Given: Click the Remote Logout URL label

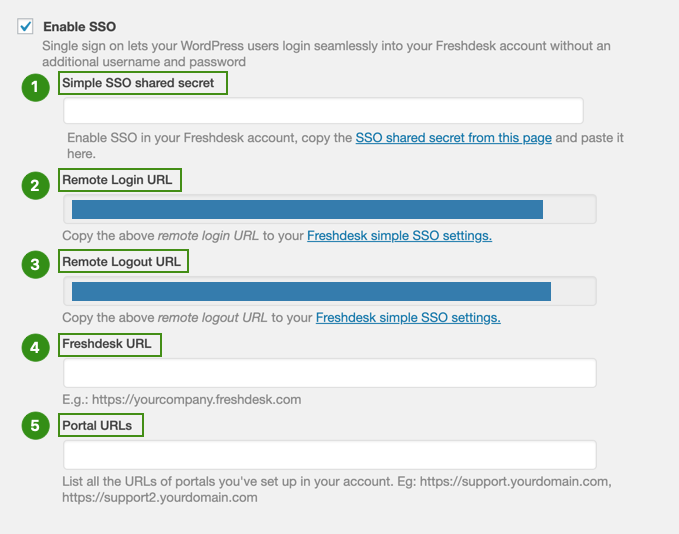Looking at the screenshot, I should click(x=124, y=262).
